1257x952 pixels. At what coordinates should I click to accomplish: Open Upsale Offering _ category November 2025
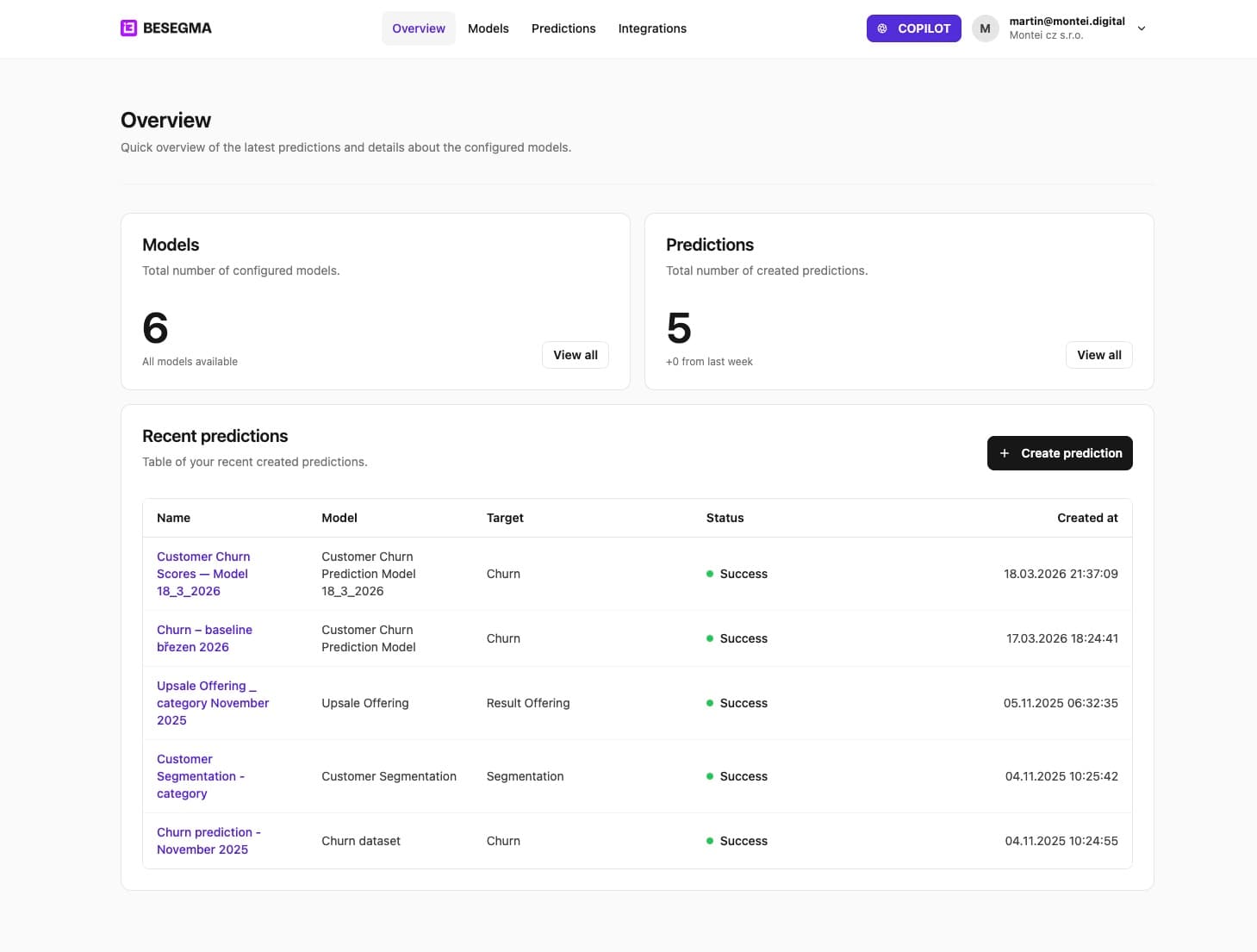pyautogui.click(x=212, y=702)
